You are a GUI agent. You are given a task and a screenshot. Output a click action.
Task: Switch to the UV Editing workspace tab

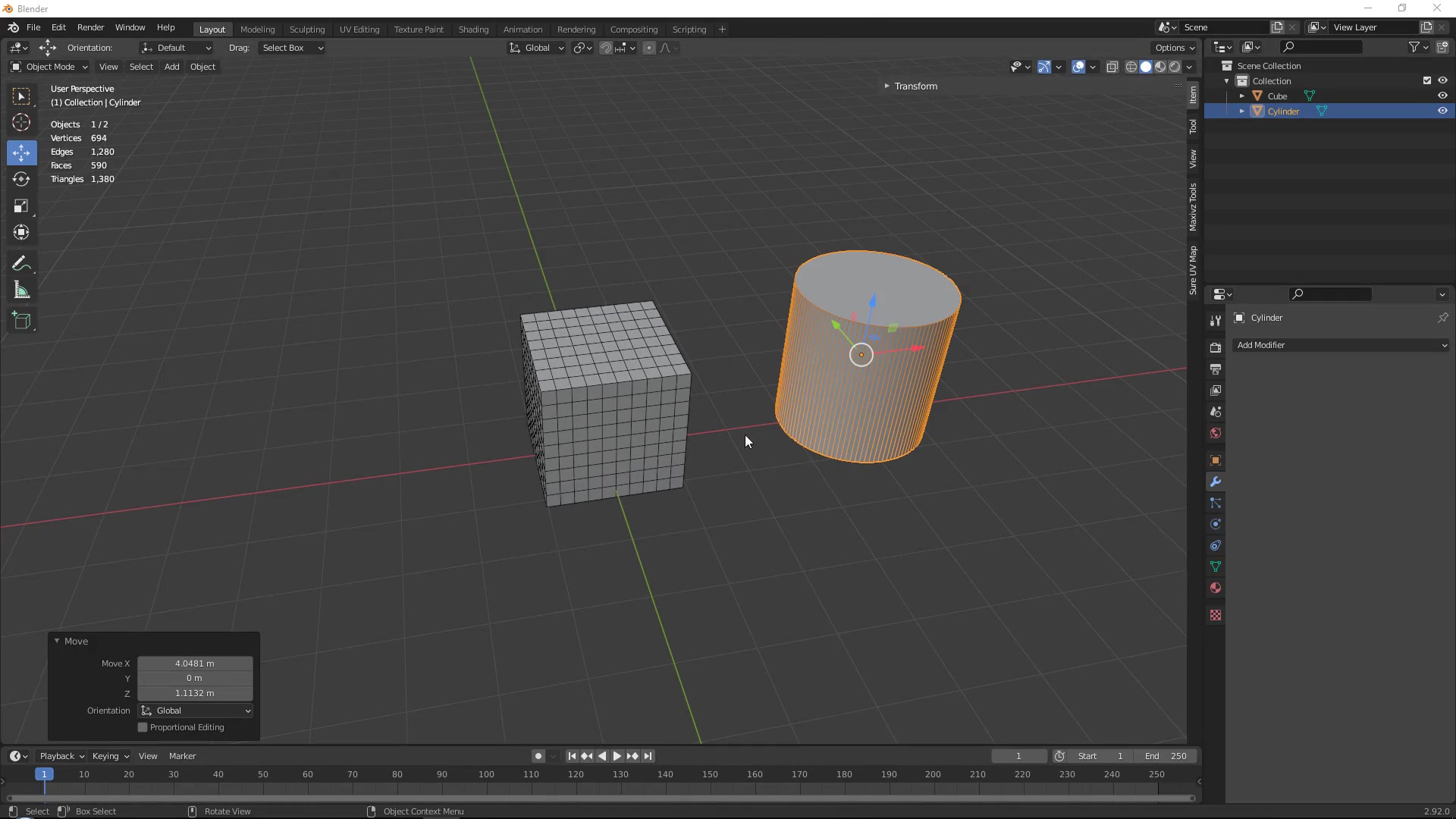pyautogui.click(x=359, y=30)
